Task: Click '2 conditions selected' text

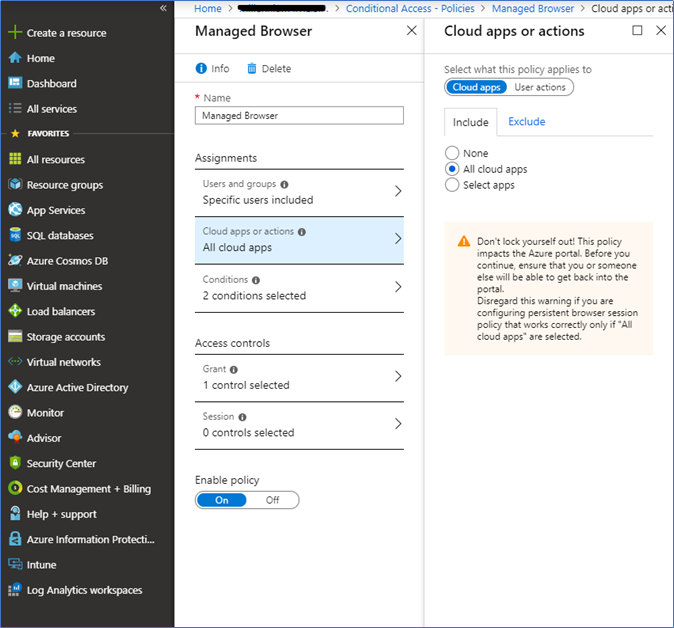Action: click(x=254, y=296)
